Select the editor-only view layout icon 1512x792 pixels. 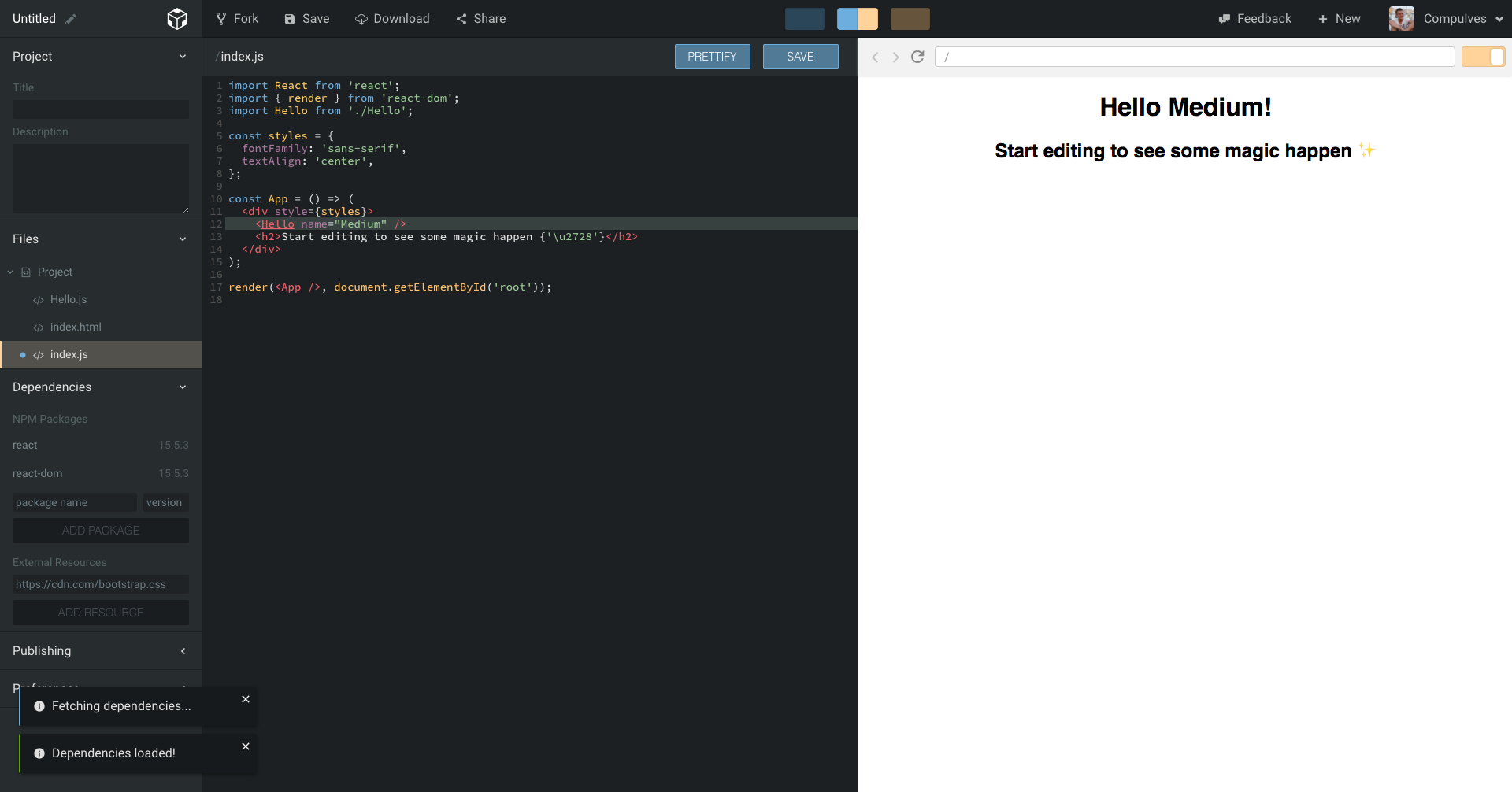(804, 18)
